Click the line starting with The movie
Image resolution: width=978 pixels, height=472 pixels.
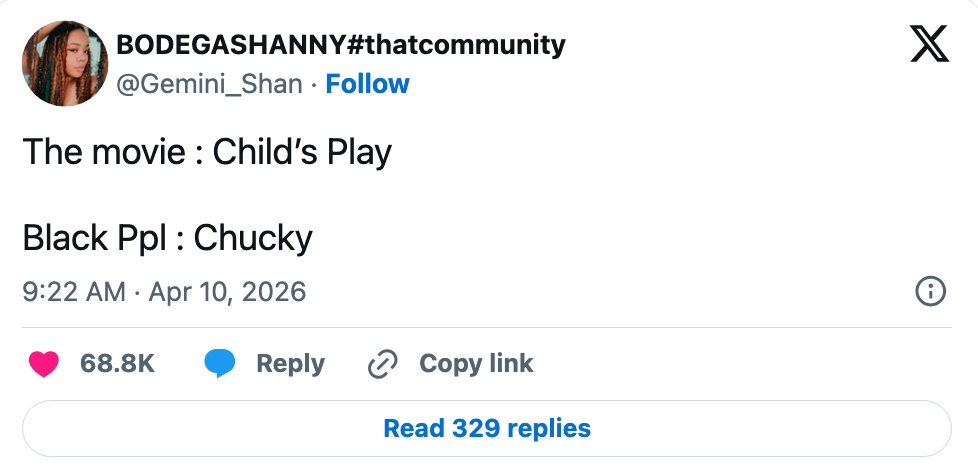pos(206,153)
